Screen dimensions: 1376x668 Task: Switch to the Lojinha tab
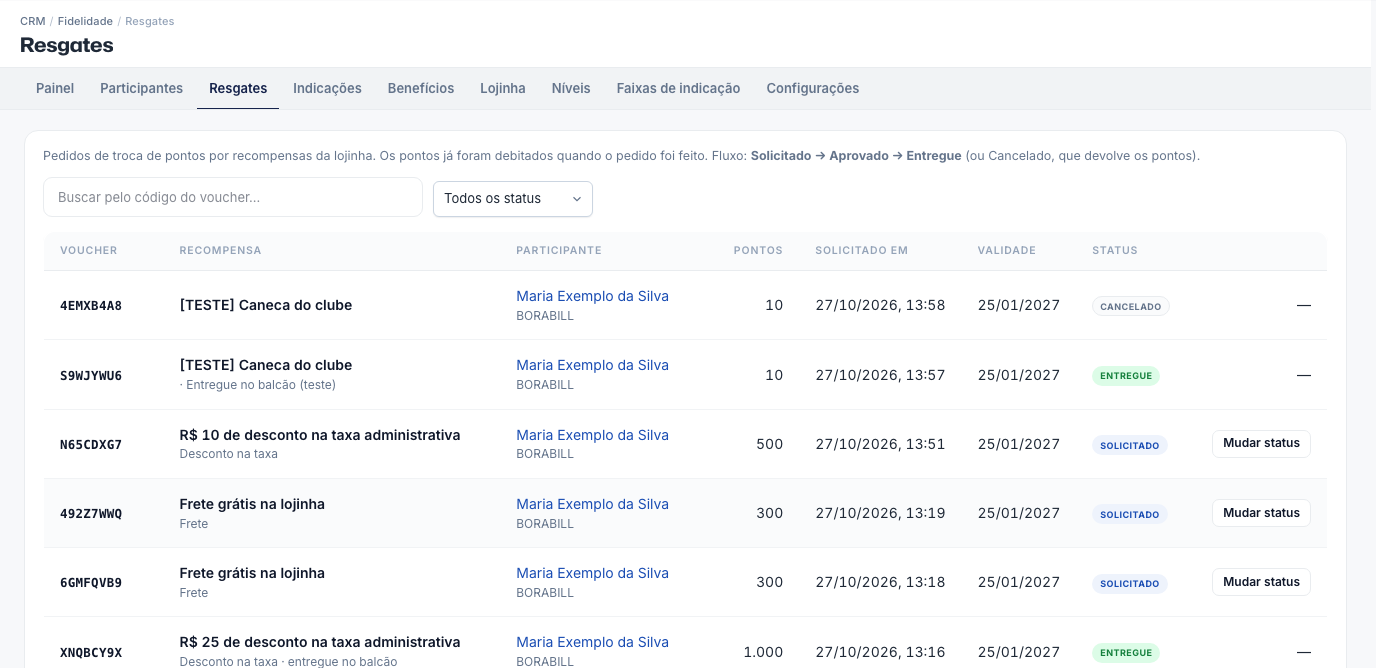pyautogui.click(x=503, y=88)
